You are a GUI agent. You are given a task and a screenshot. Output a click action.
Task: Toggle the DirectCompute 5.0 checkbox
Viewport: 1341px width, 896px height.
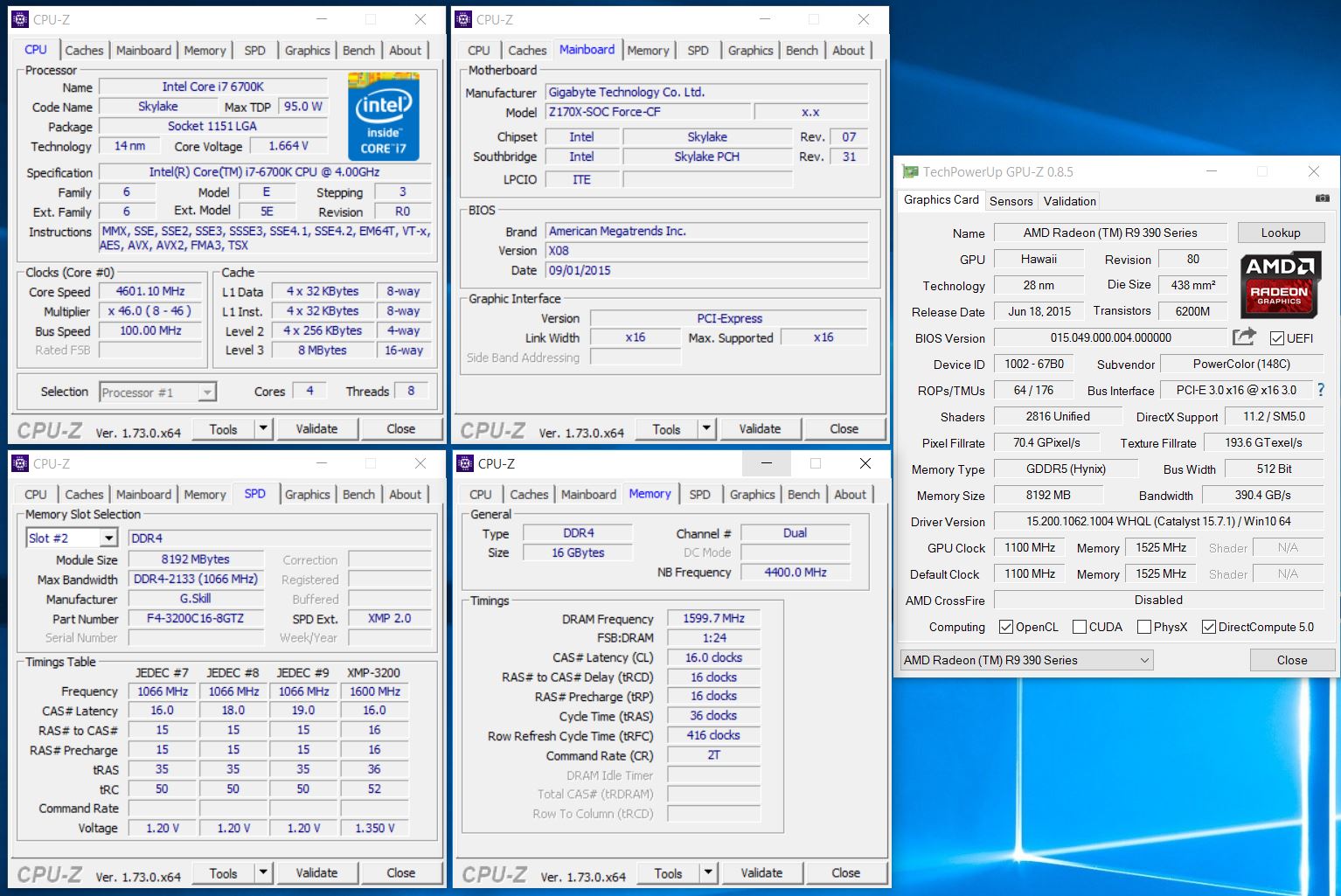coord(1208,627)
